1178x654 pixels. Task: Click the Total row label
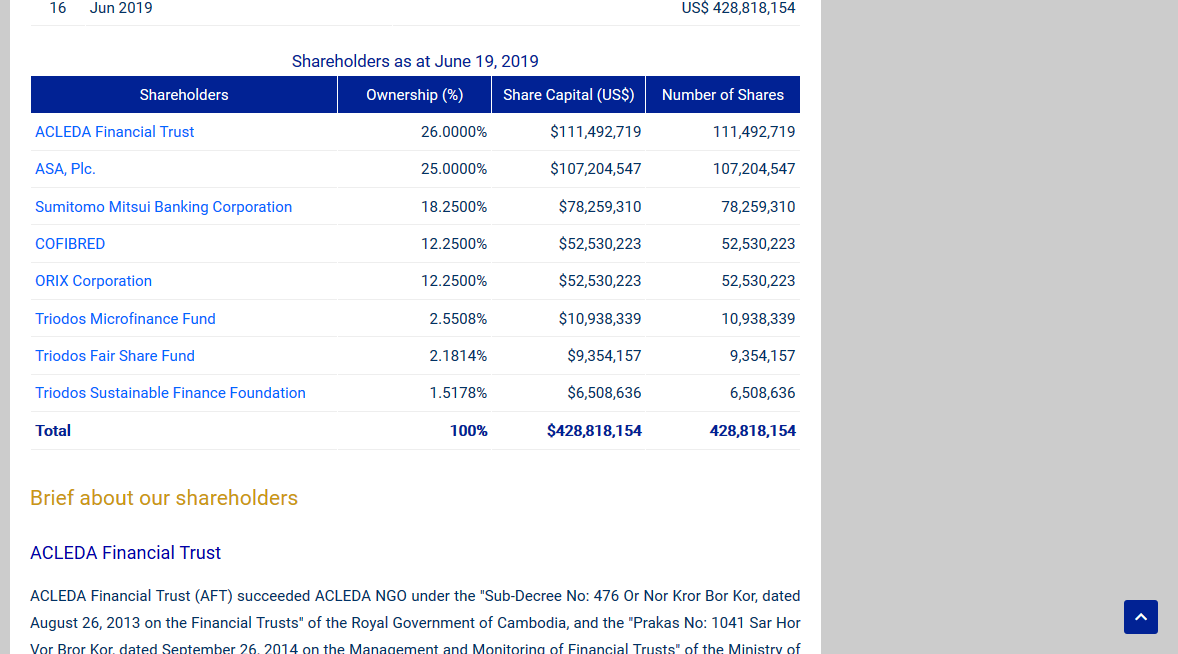tap(53, 431)
